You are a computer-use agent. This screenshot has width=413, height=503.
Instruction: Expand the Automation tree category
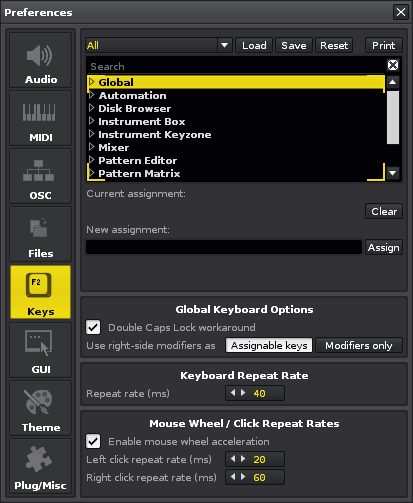tap(92, 95)
